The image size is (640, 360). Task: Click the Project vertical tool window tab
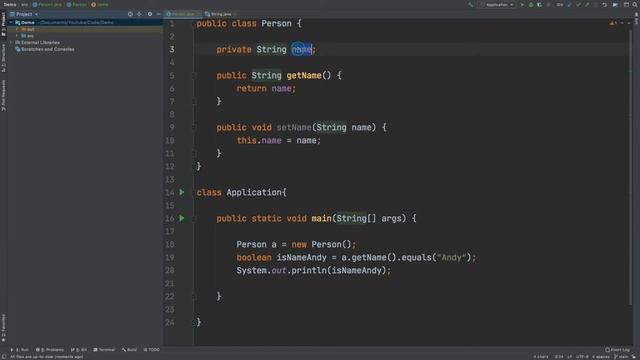3,24
